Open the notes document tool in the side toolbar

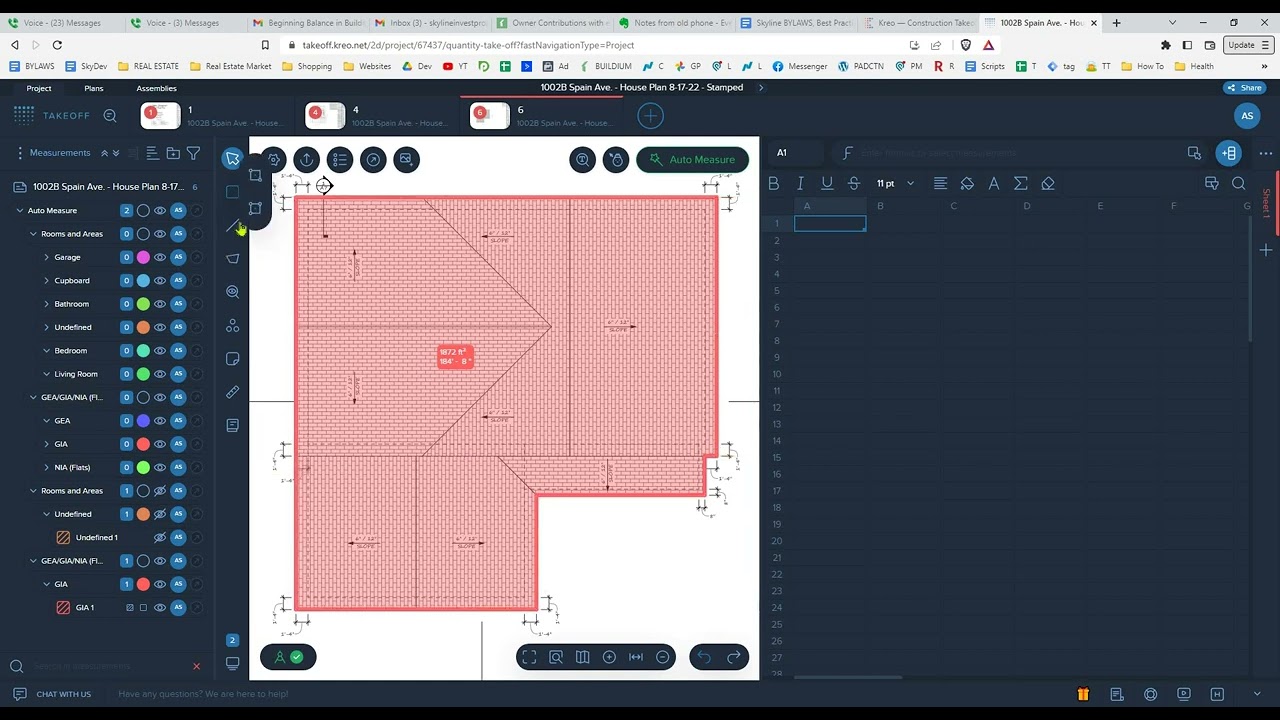233,425
